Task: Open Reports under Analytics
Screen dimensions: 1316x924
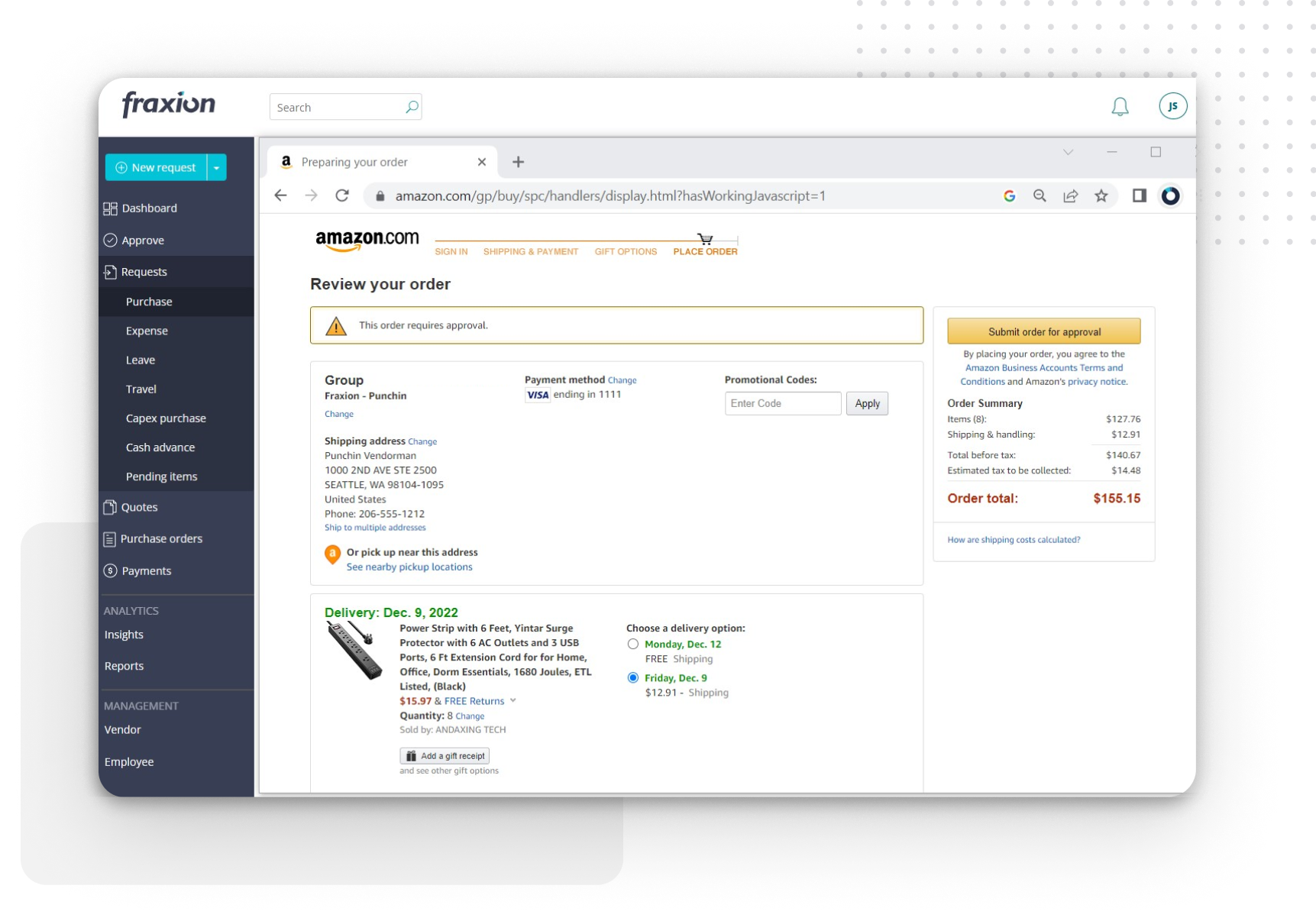Action: pyautogui.click(x=124, y=666)
